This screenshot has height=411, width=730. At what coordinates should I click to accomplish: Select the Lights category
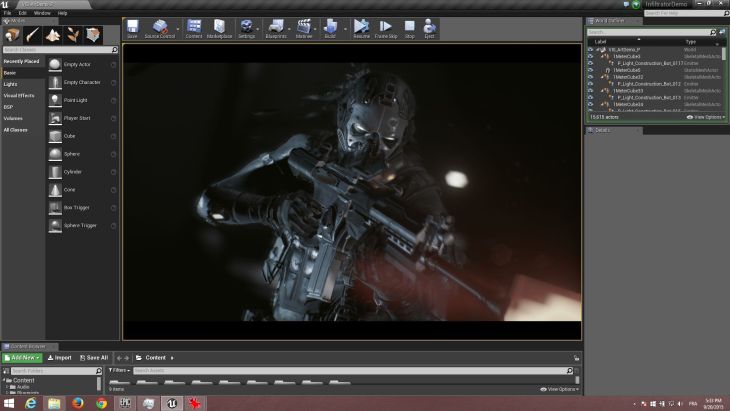[x=10, y=84]
